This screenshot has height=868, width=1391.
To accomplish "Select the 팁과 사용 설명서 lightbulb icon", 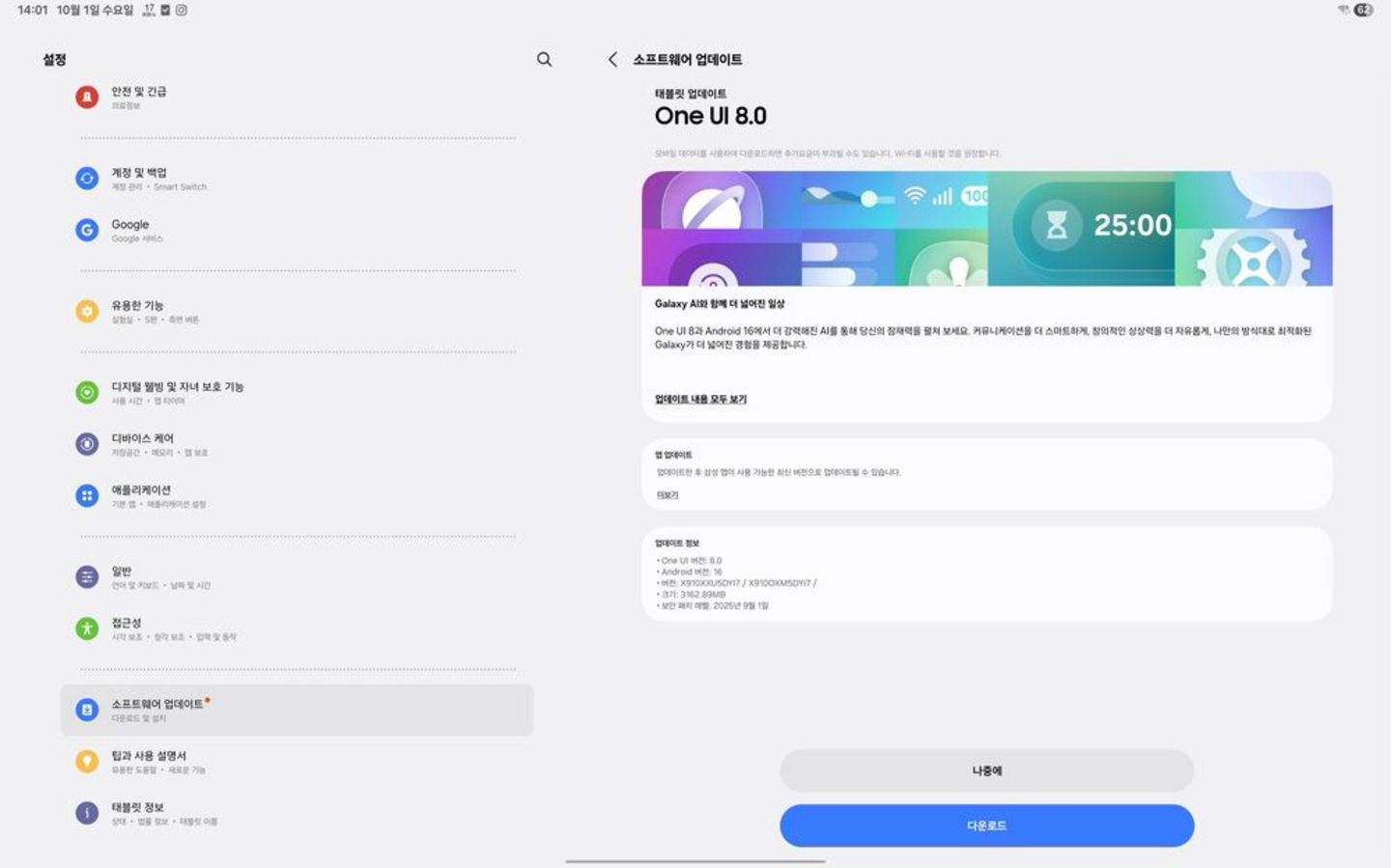I will (87, 762).
